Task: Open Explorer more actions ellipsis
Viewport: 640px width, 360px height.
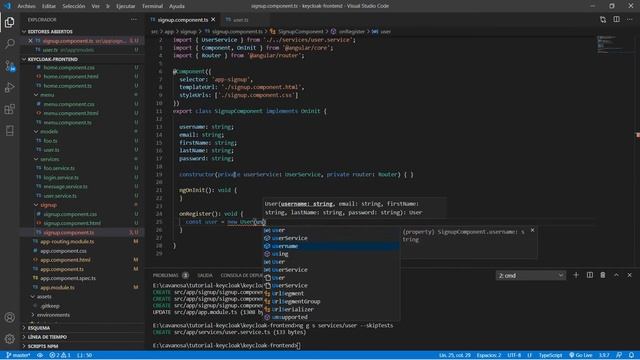Action: (x=134, y=19)
